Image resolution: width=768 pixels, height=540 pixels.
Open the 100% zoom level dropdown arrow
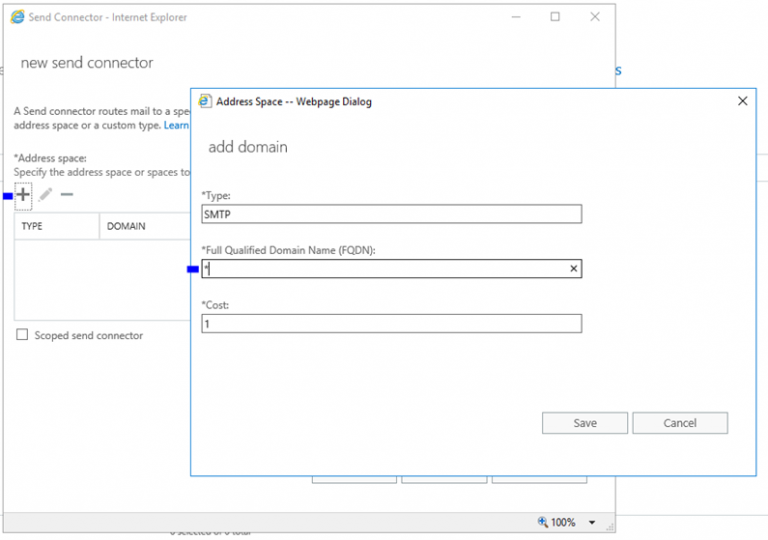592,522
